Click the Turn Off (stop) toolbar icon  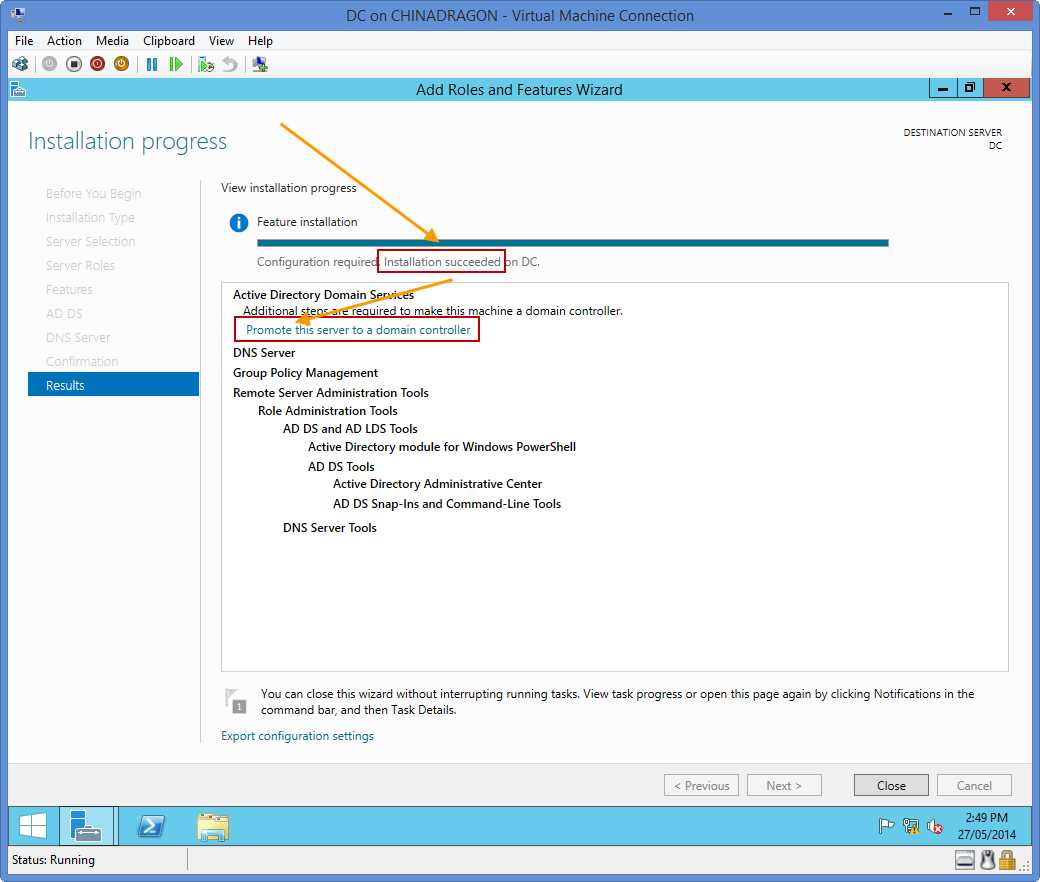coord(74,64)
